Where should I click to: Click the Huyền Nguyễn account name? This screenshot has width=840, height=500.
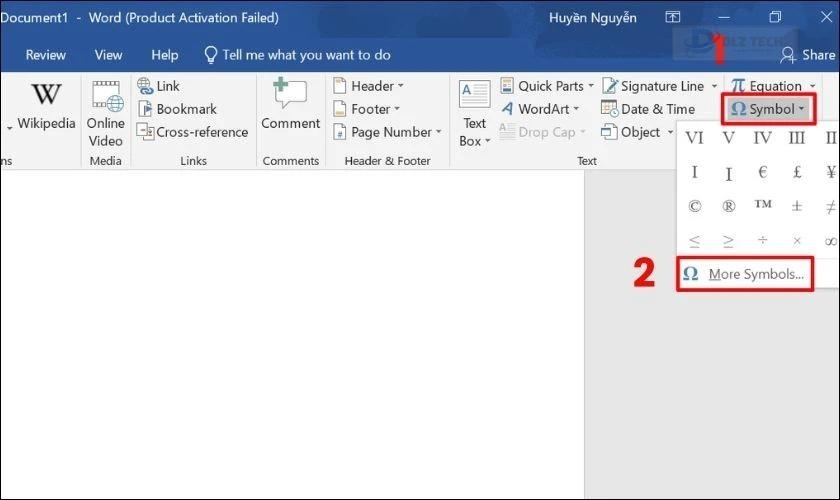tap(592, 18)
